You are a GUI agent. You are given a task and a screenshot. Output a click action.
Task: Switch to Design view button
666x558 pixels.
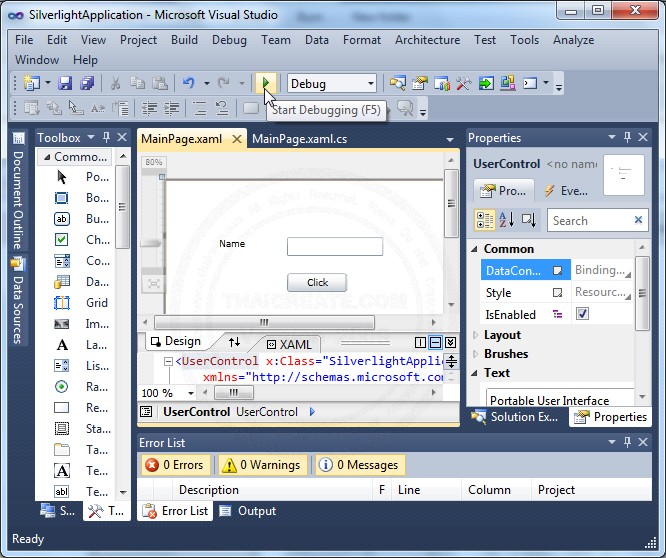(x=176, y=341)
